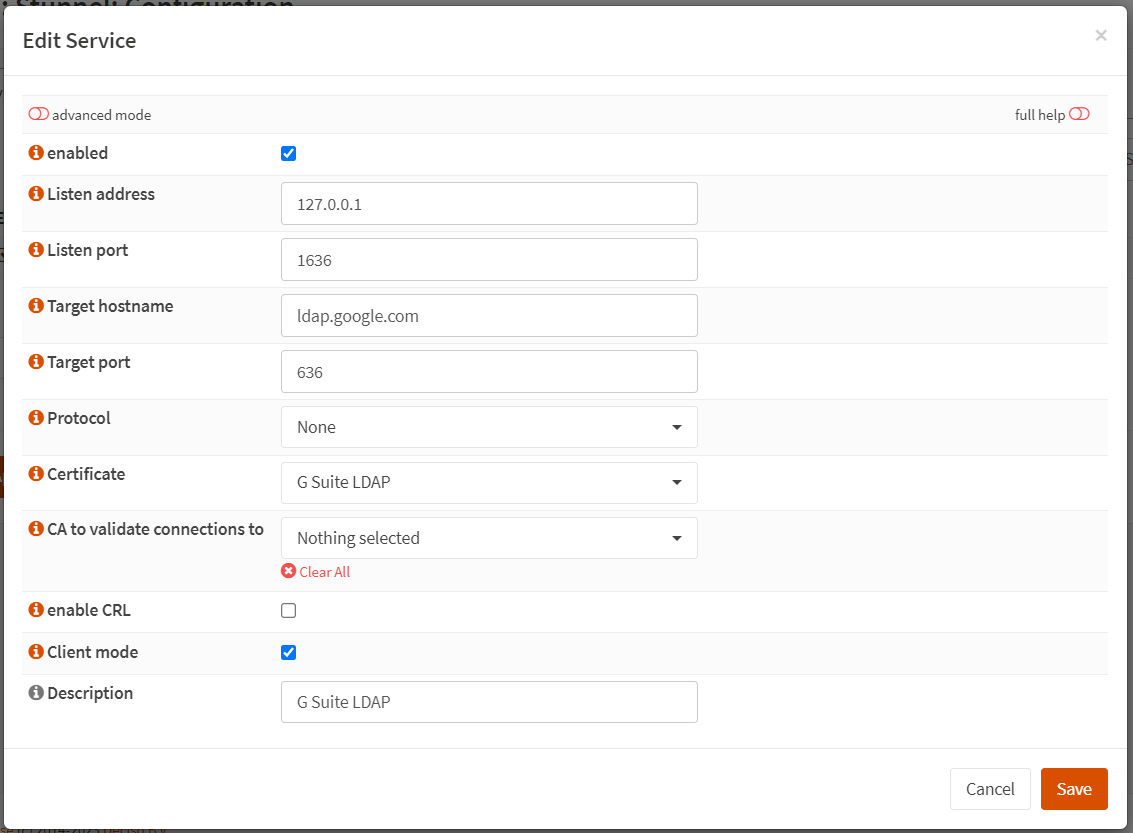Show help for the Certificate field
This screenshot has width=1133, height=833.
tap(36, 473)
